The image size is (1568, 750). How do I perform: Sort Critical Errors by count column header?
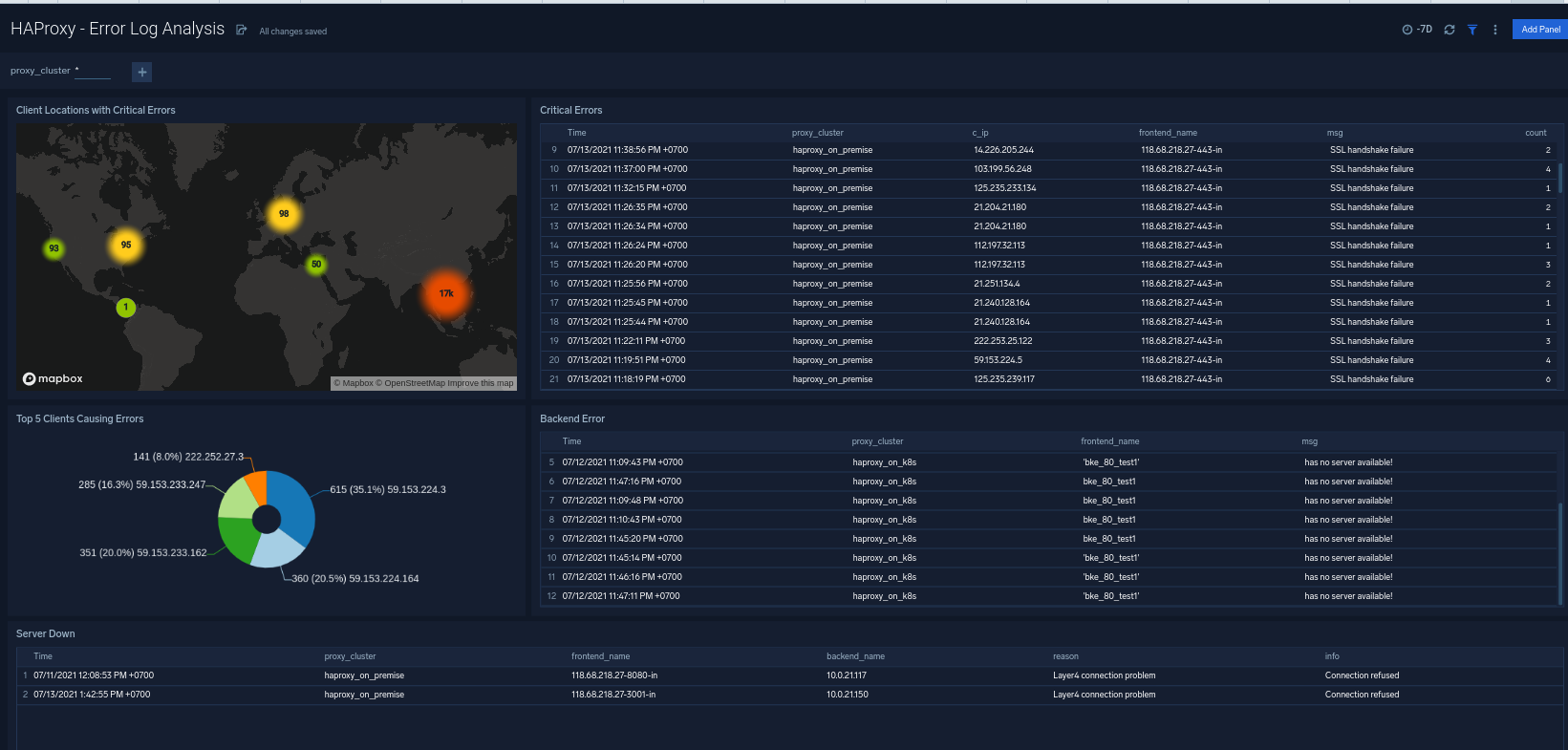tap(1535, 133)
